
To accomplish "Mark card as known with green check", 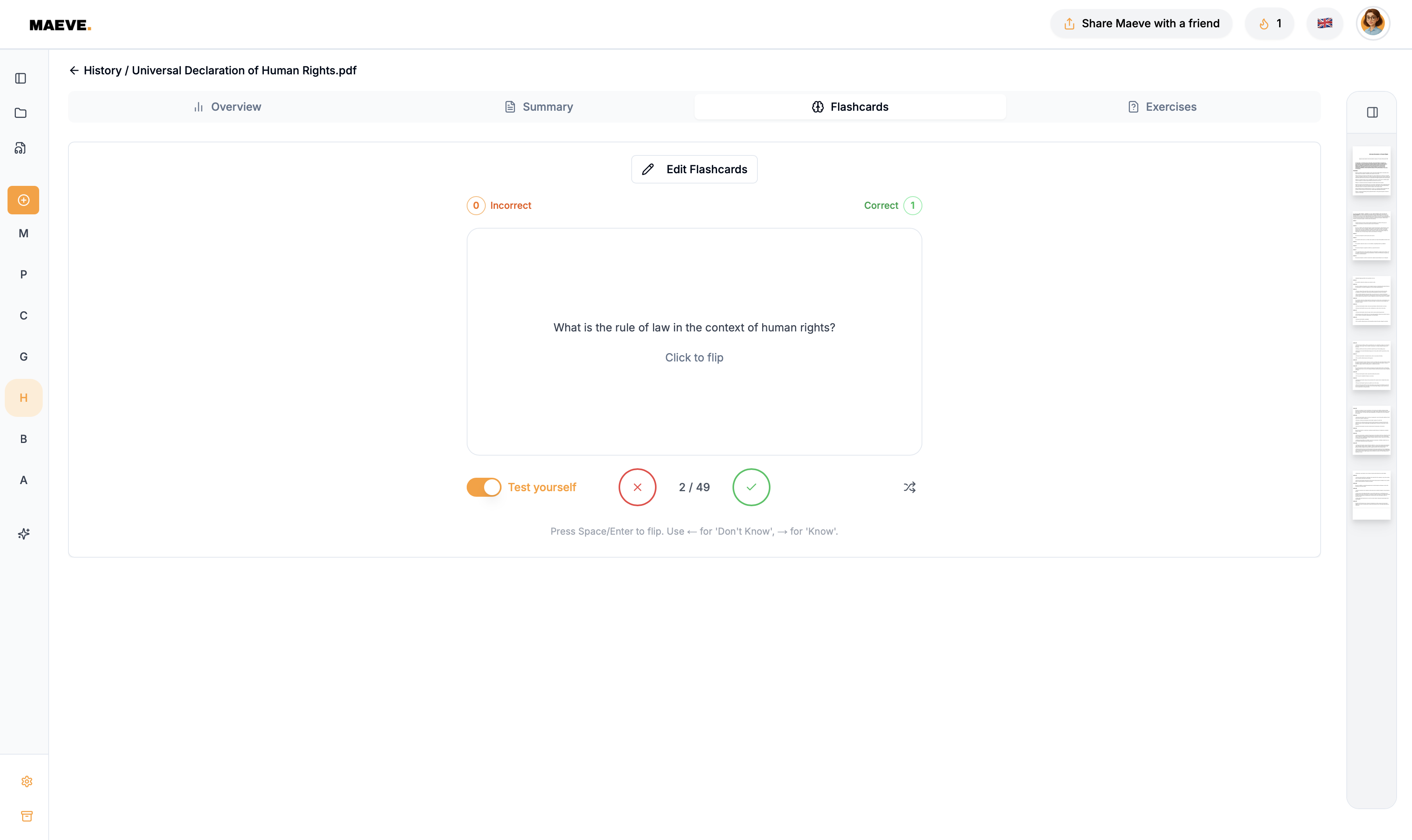I will 751,487.
